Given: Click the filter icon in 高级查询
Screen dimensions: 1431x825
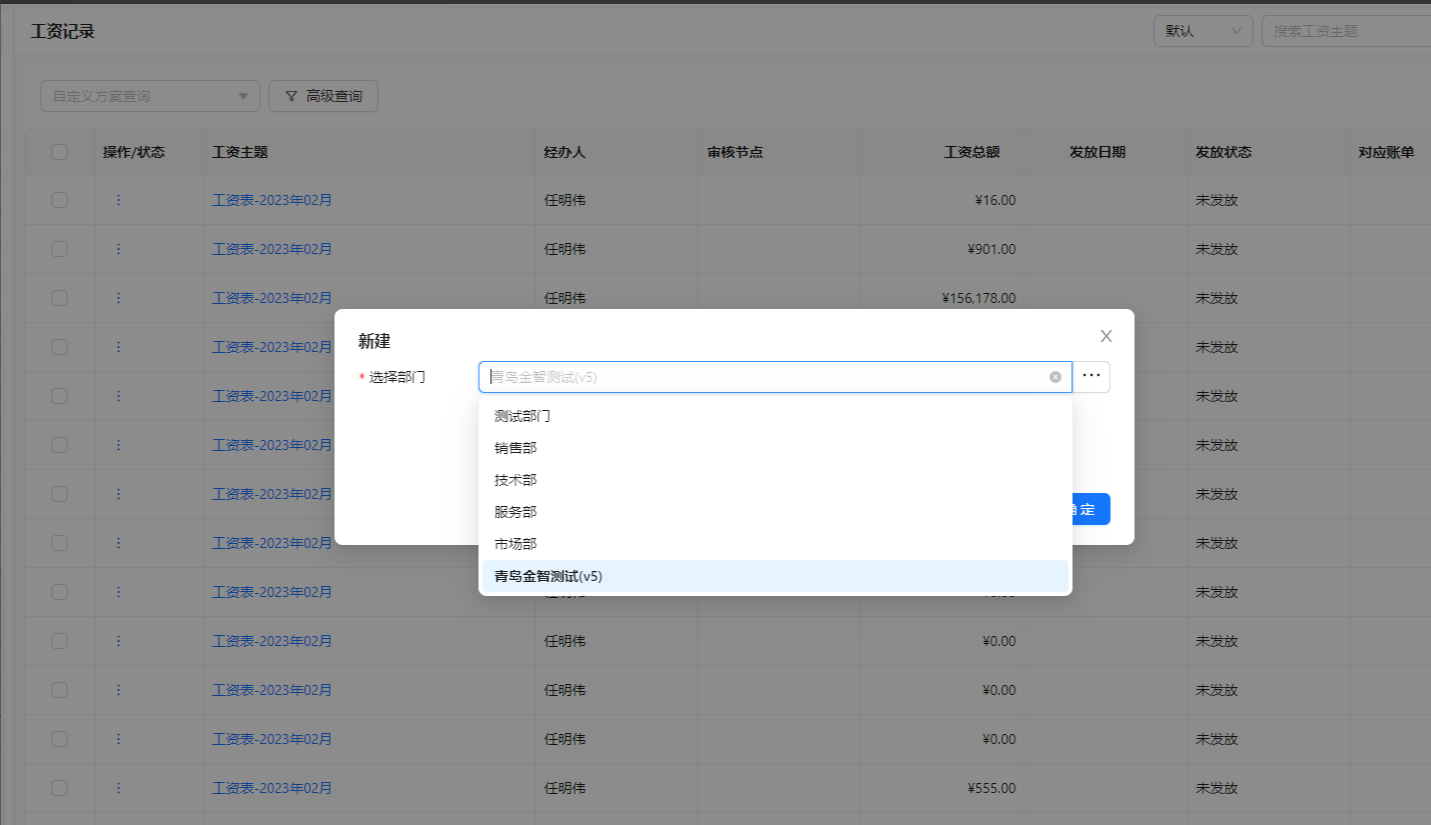Looking at the screenshot, I should click(291, 96).
